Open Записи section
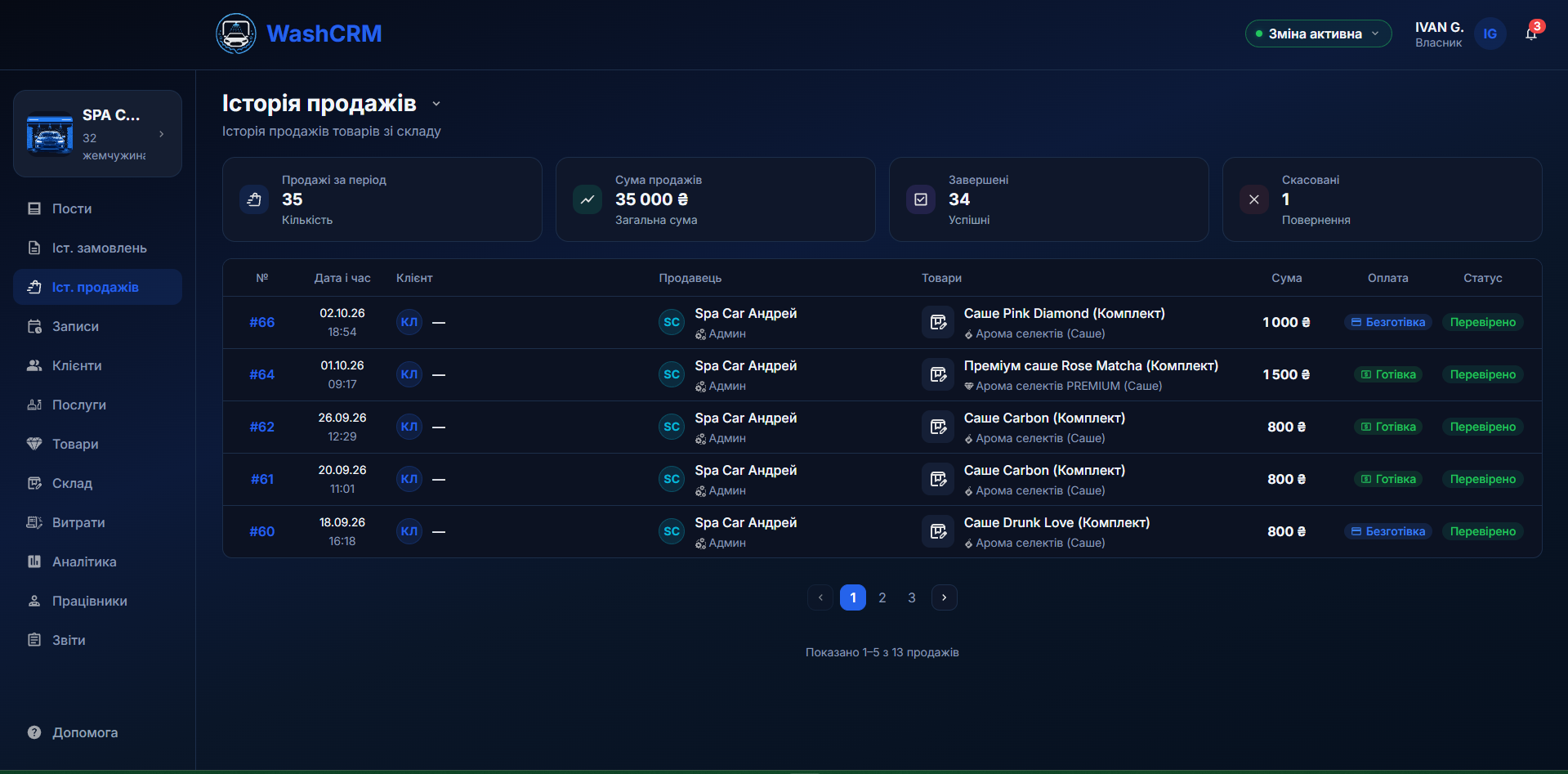Viewport: 1568px width, 774px height. [97, 326]
